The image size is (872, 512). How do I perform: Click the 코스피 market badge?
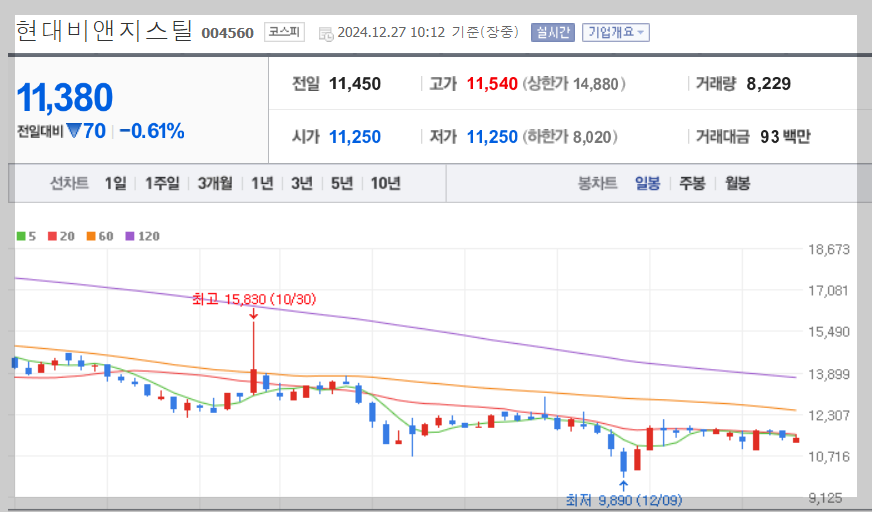pos(284,32)
